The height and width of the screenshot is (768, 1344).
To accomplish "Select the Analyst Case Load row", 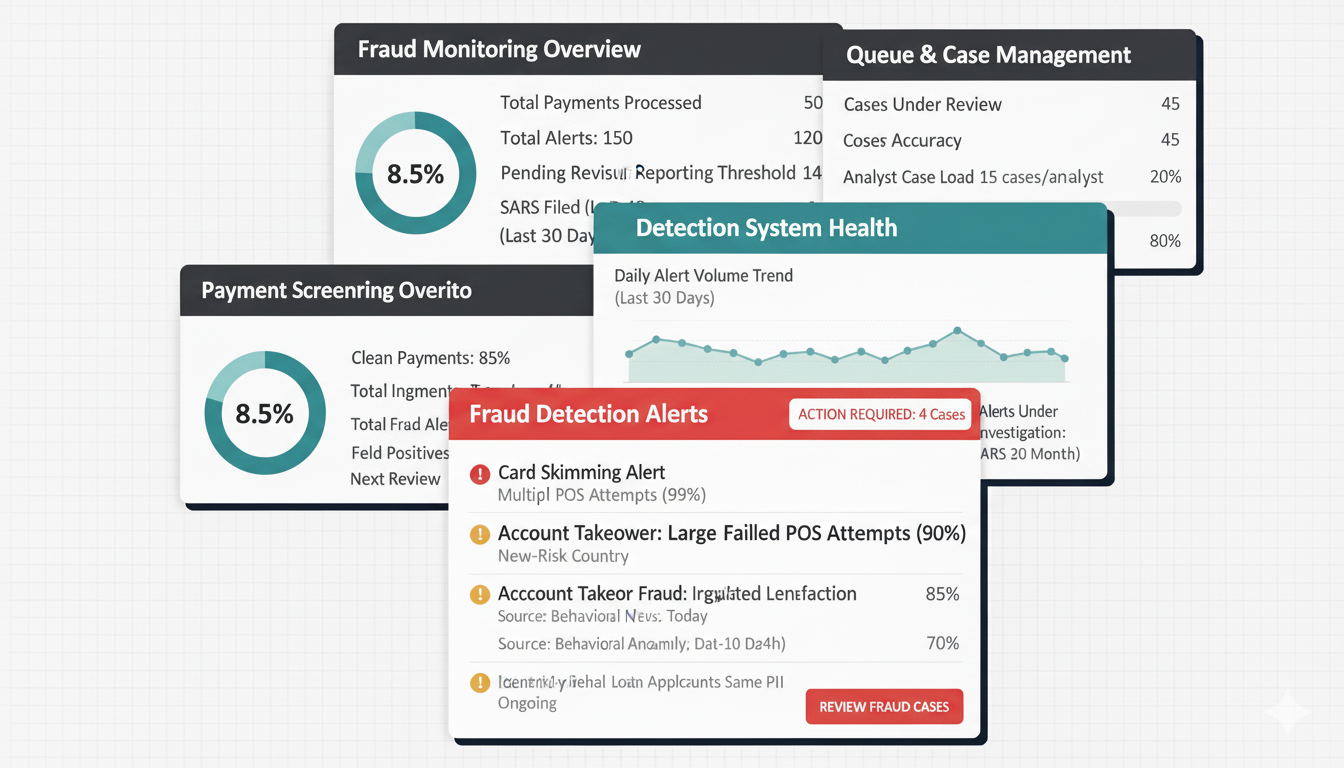I will [1010, 177].
